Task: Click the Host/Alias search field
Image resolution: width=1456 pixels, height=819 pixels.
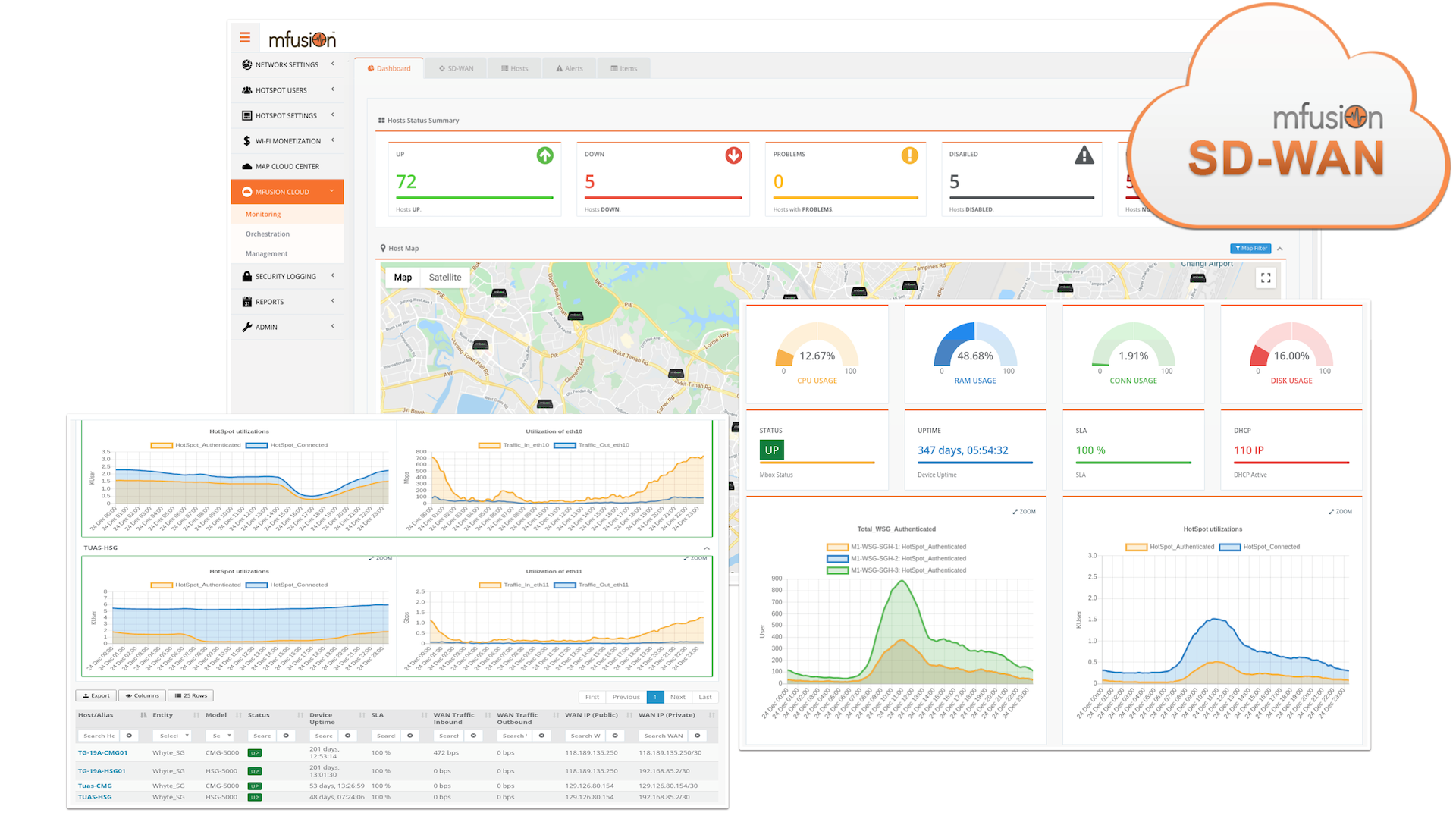Action: click(x=99, y=736)
